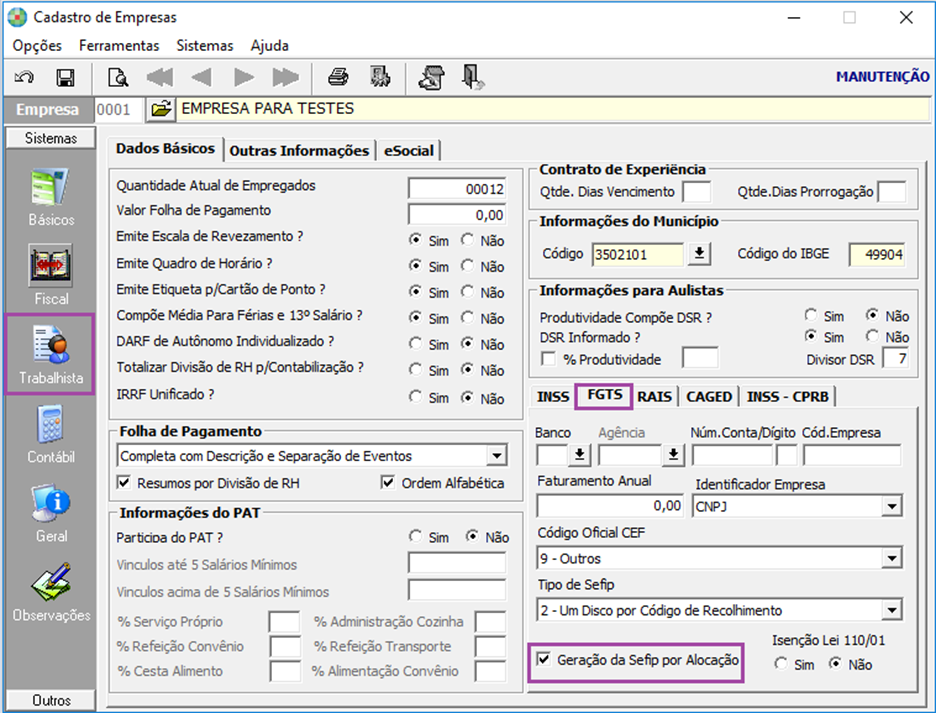Screen dimensions: 936x713
Task: Click the Cadastro de Empresas title icon
Action: (17, 17)
